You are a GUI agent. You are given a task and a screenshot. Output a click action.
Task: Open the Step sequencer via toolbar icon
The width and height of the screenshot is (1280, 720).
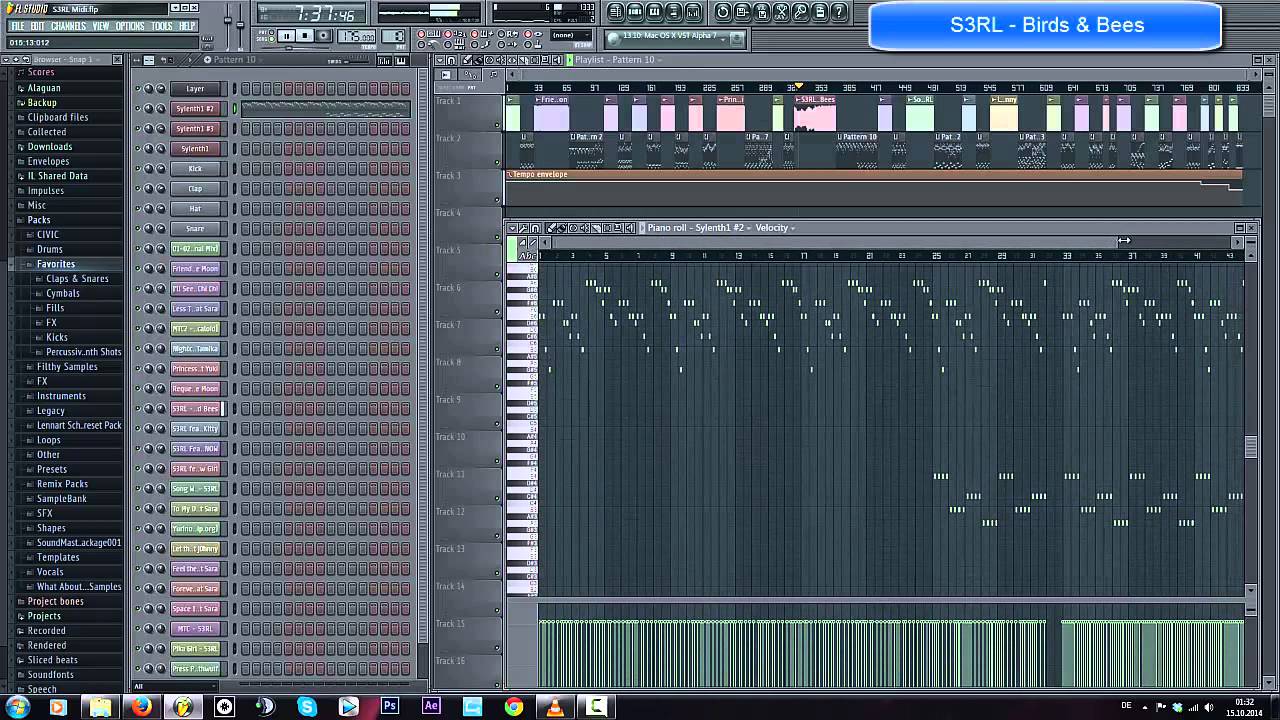point(635,12)
